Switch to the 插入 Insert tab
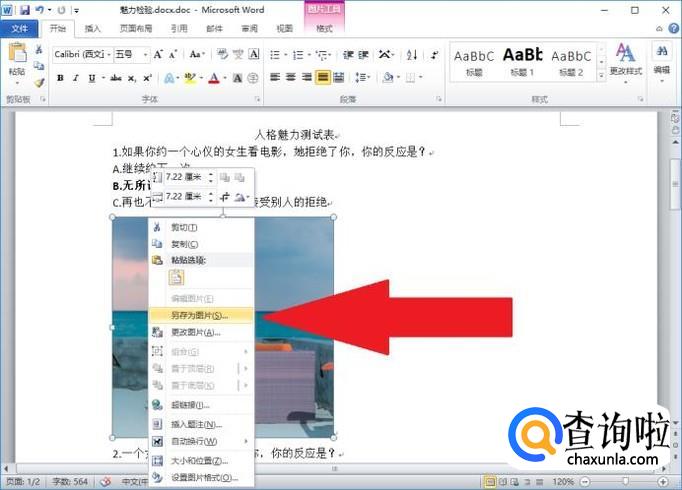The image size is (682, 490). [92, 29]
